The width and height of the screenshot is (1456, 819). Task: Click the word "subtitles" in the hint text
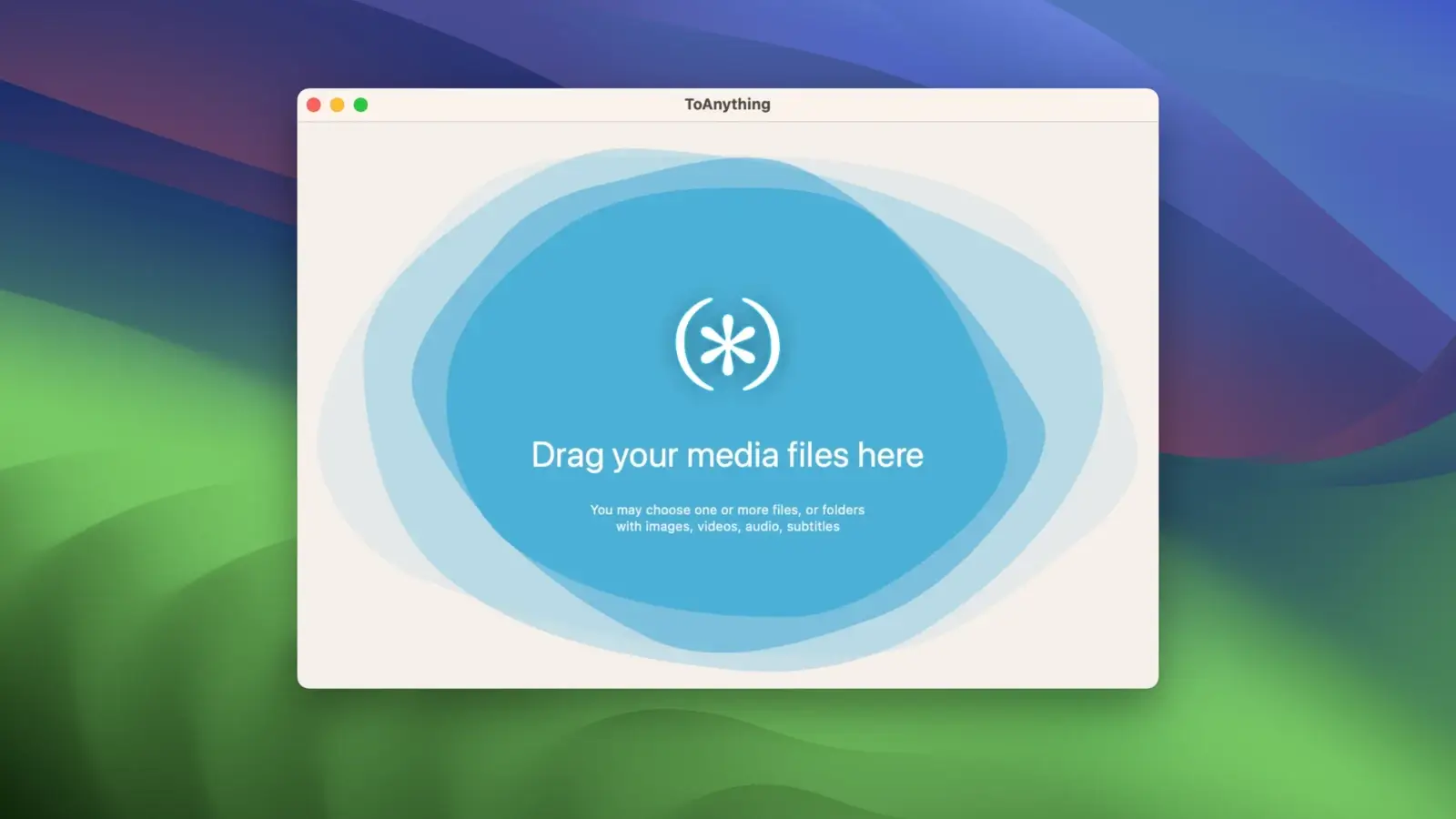click(813, 527)
